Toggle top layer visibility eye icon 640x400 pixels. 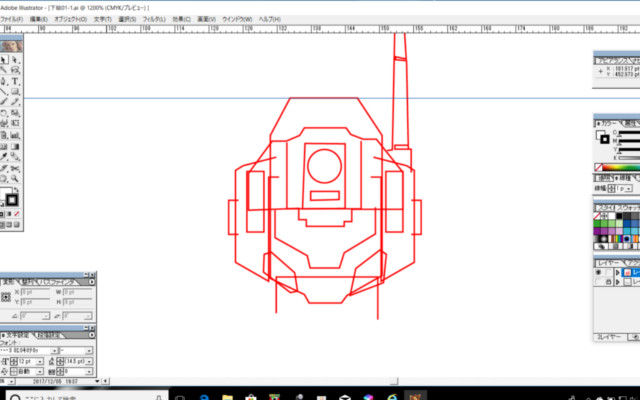click(599, 272)
